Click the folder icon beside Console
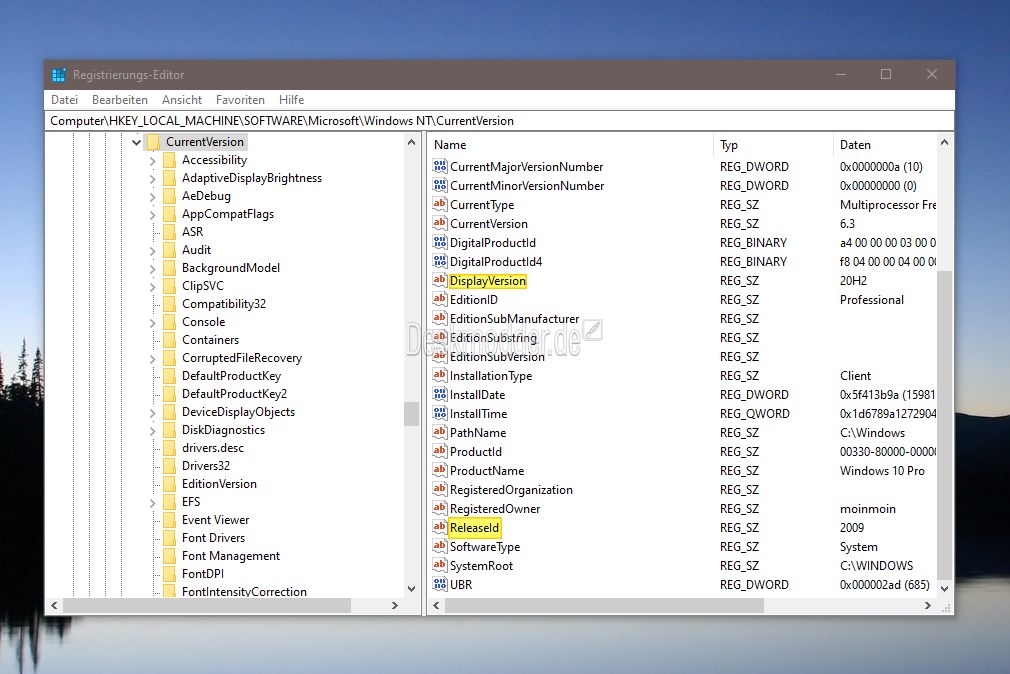Screen dimensions: 1010x674 coord(169,322)
